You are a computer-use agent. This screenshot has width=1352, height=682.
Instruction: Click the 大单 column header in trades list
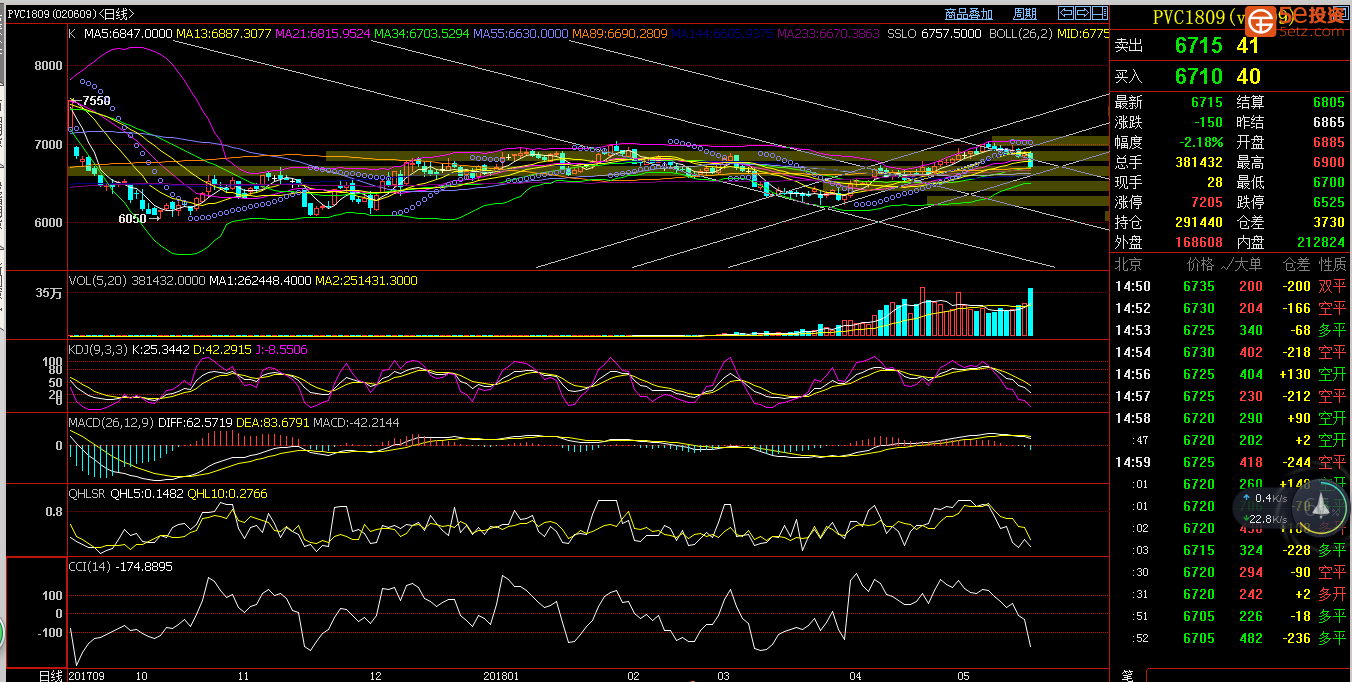click(x=1246, y=264)
